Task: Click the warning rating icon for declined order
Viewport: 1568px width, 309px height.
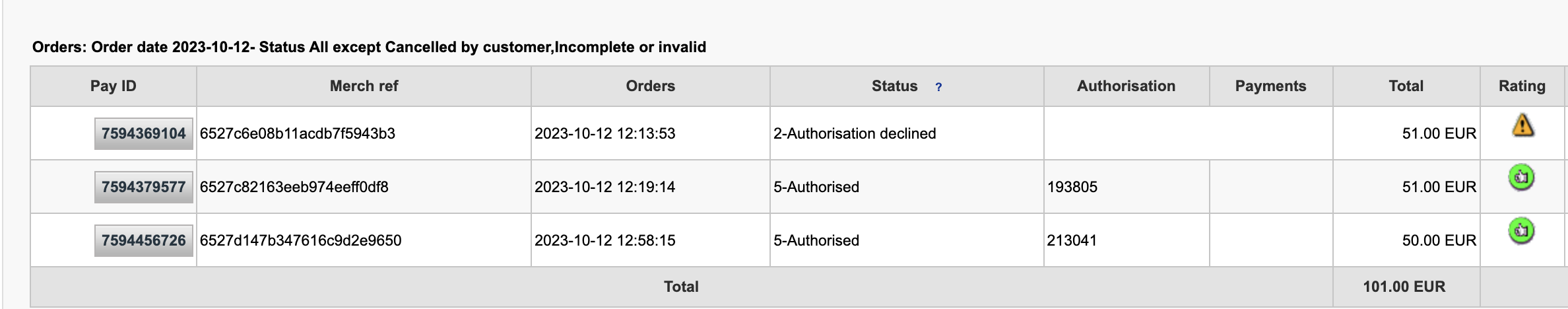Action: [1522, 125]
